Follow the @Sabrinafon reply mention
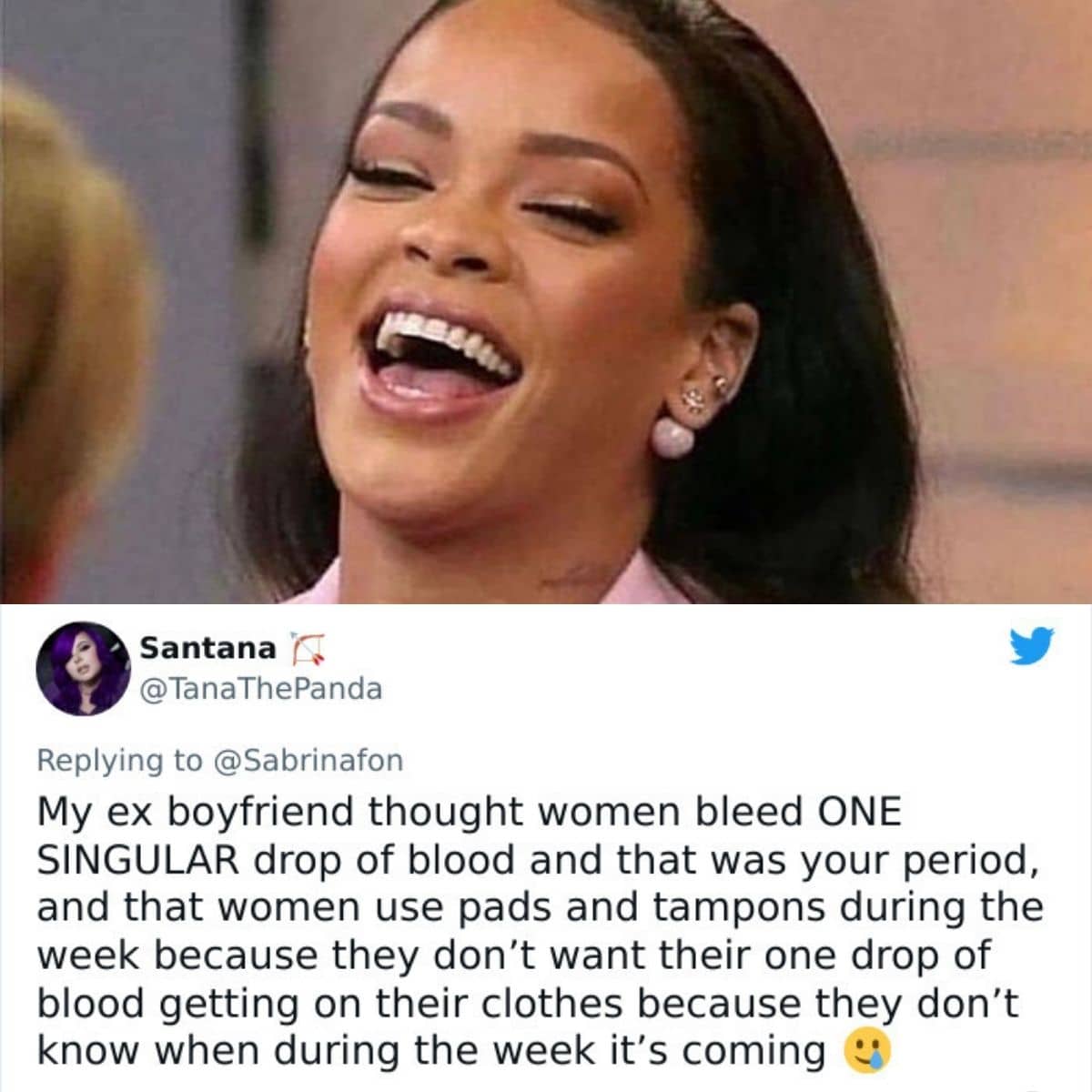The width and height of the screenshot is (1092, 1092). [308, 760]
